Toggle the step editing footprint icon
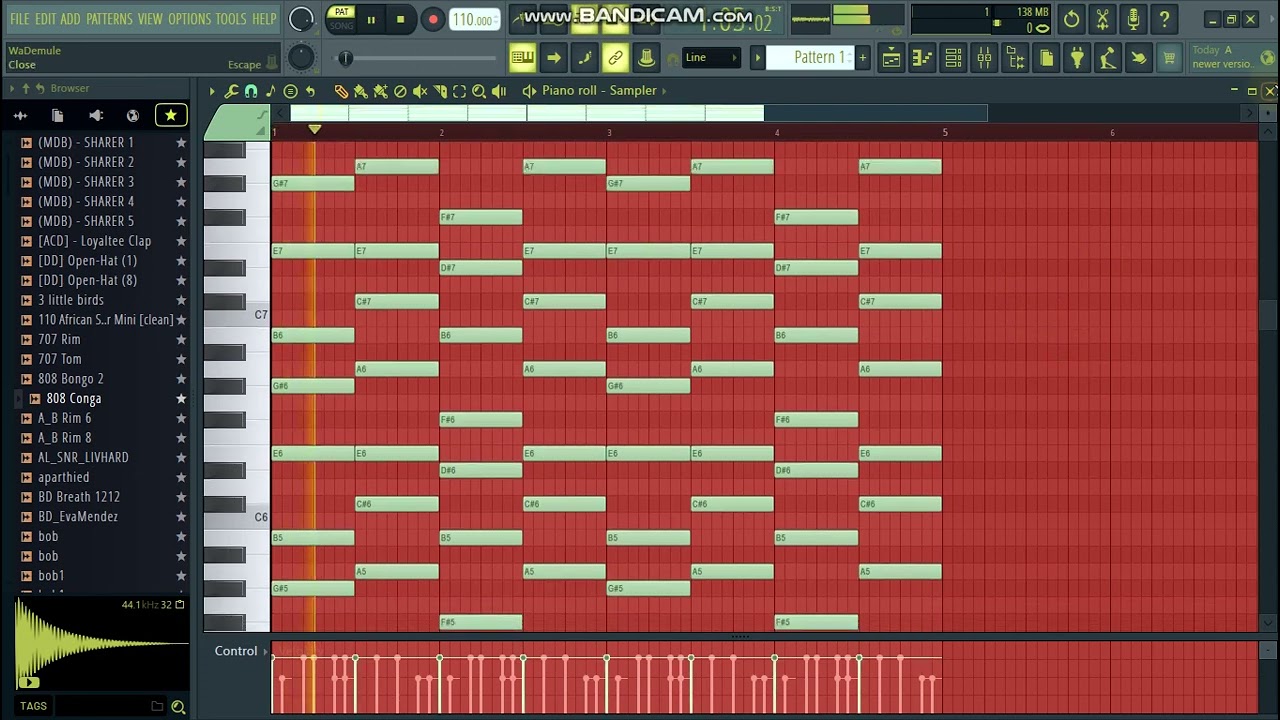Screen dimensions: 1280x720 [x=584, y=58]
